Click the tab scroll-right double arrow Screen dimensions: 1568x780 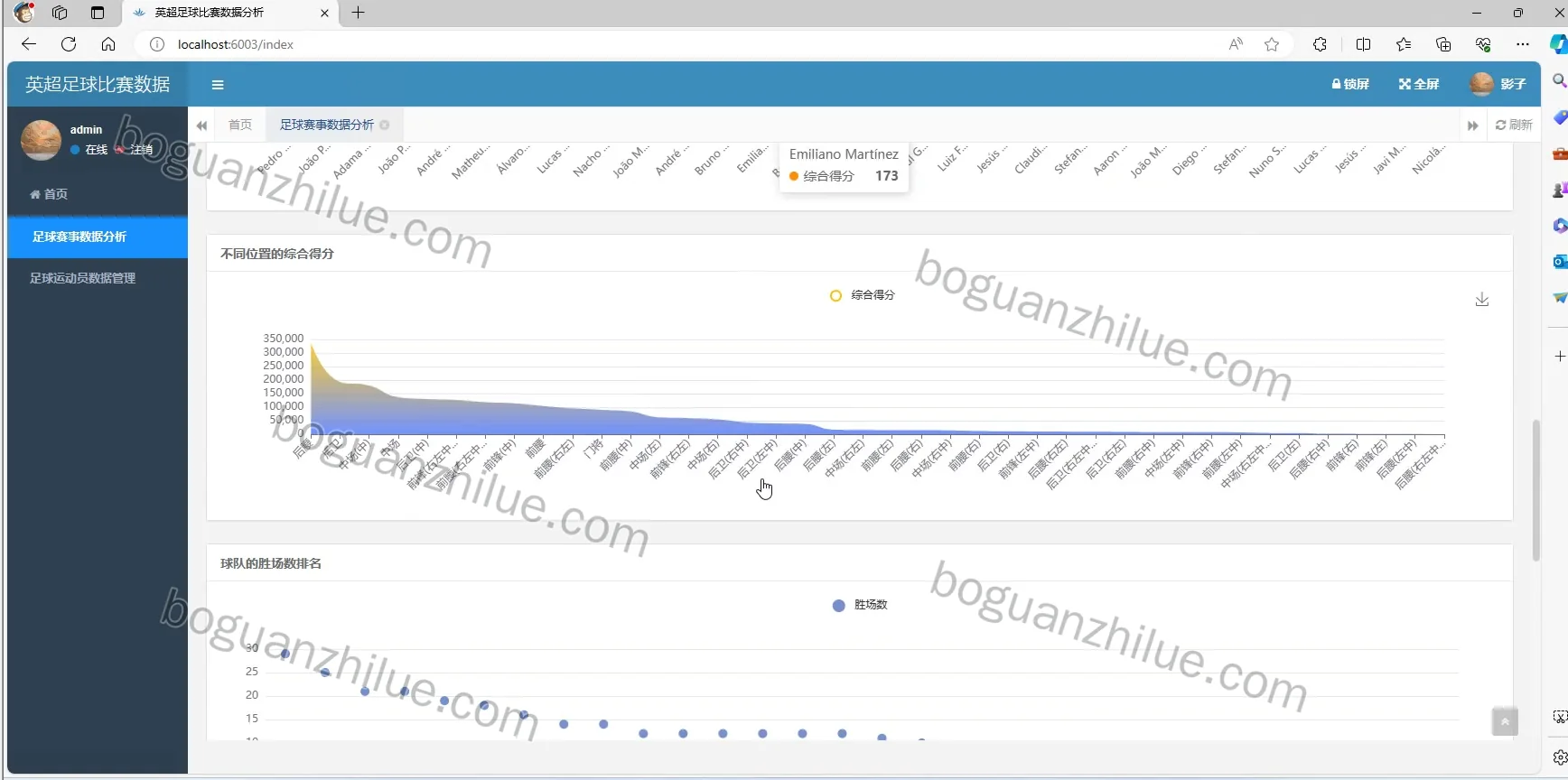1473,125
